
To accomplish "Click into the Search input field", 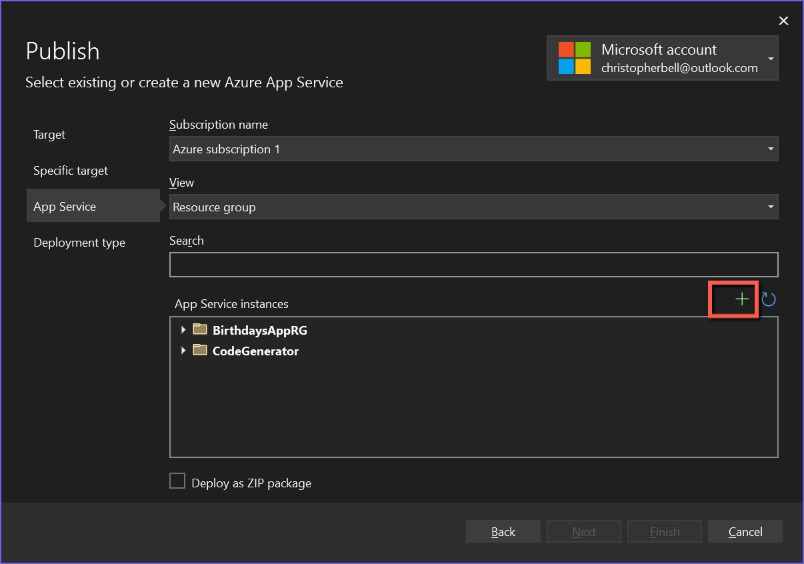I will point(473,265).
